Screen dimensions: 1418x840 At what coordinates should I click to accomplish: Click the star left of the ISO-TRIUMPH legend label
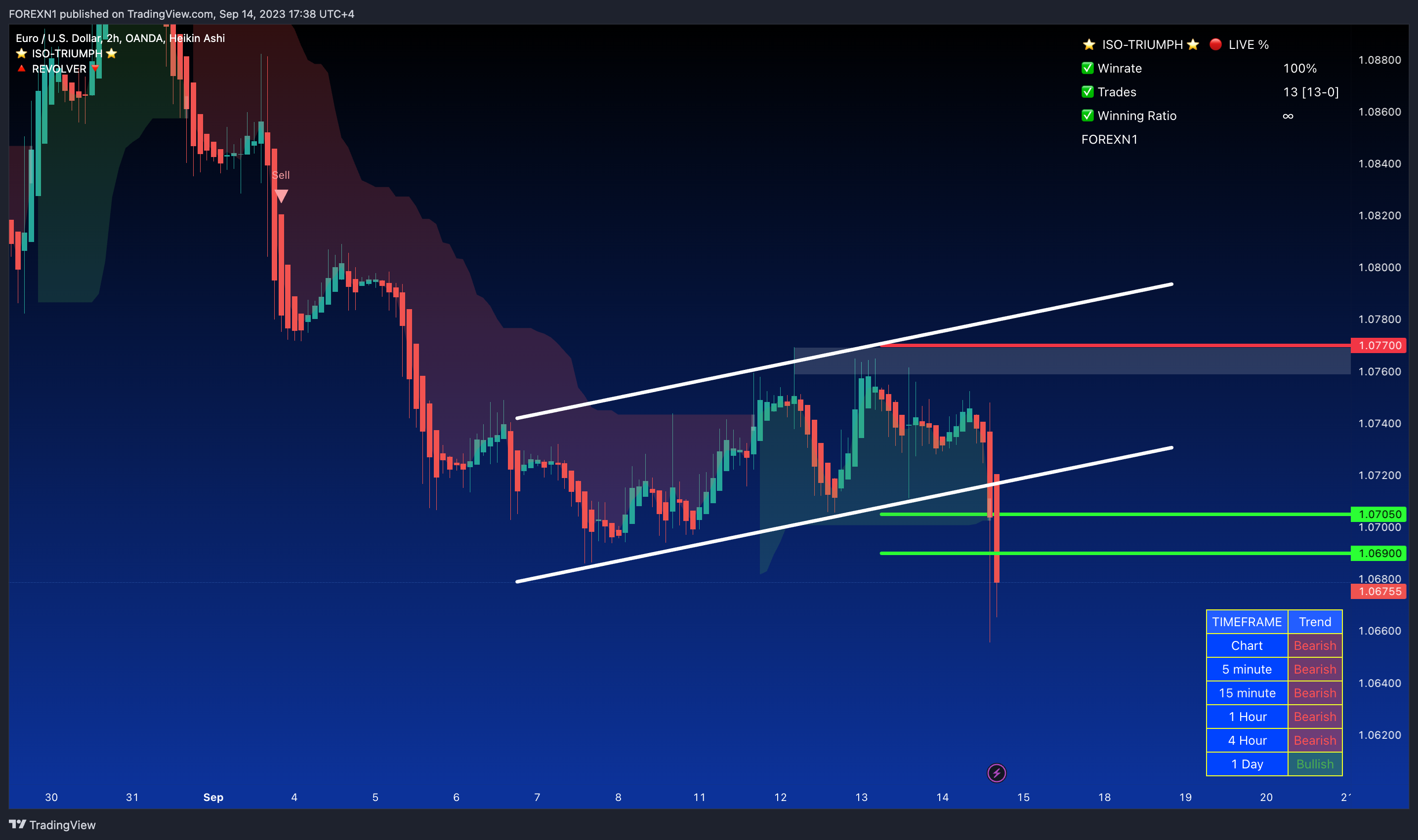point(22,53)
